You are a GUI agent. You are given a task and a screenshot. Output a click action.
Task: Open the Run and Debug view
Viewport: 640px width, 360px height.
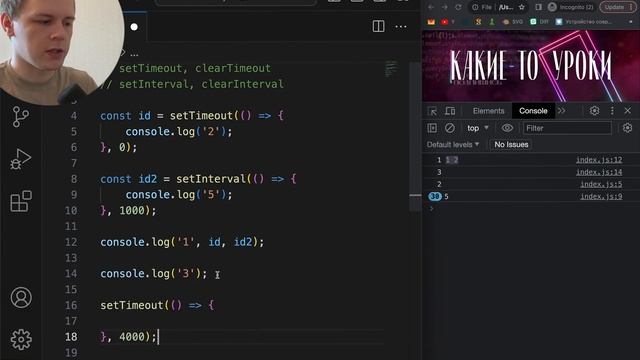pos(20,159)
